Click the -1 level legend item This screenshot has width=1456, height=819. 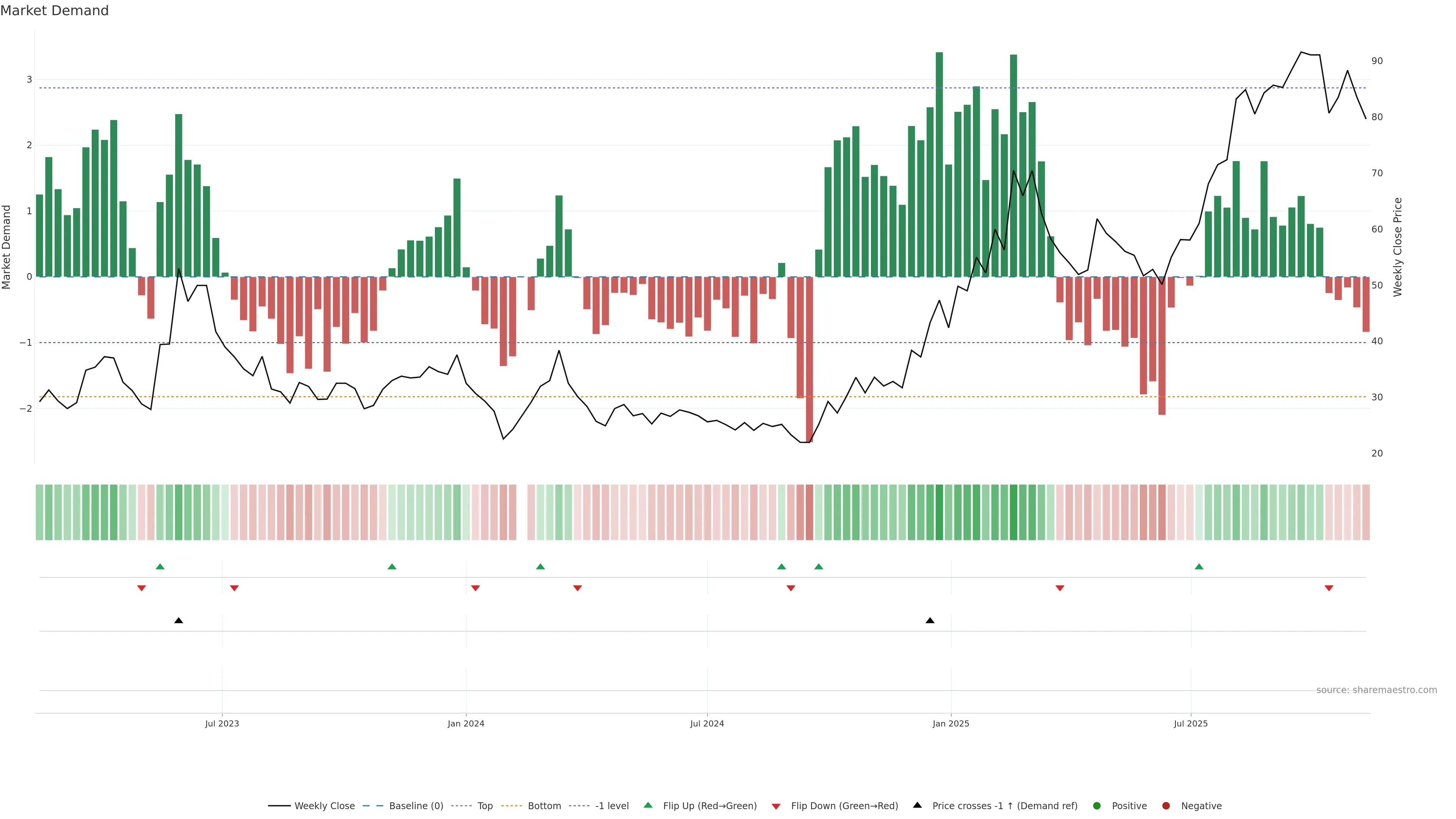coord(612,806)
